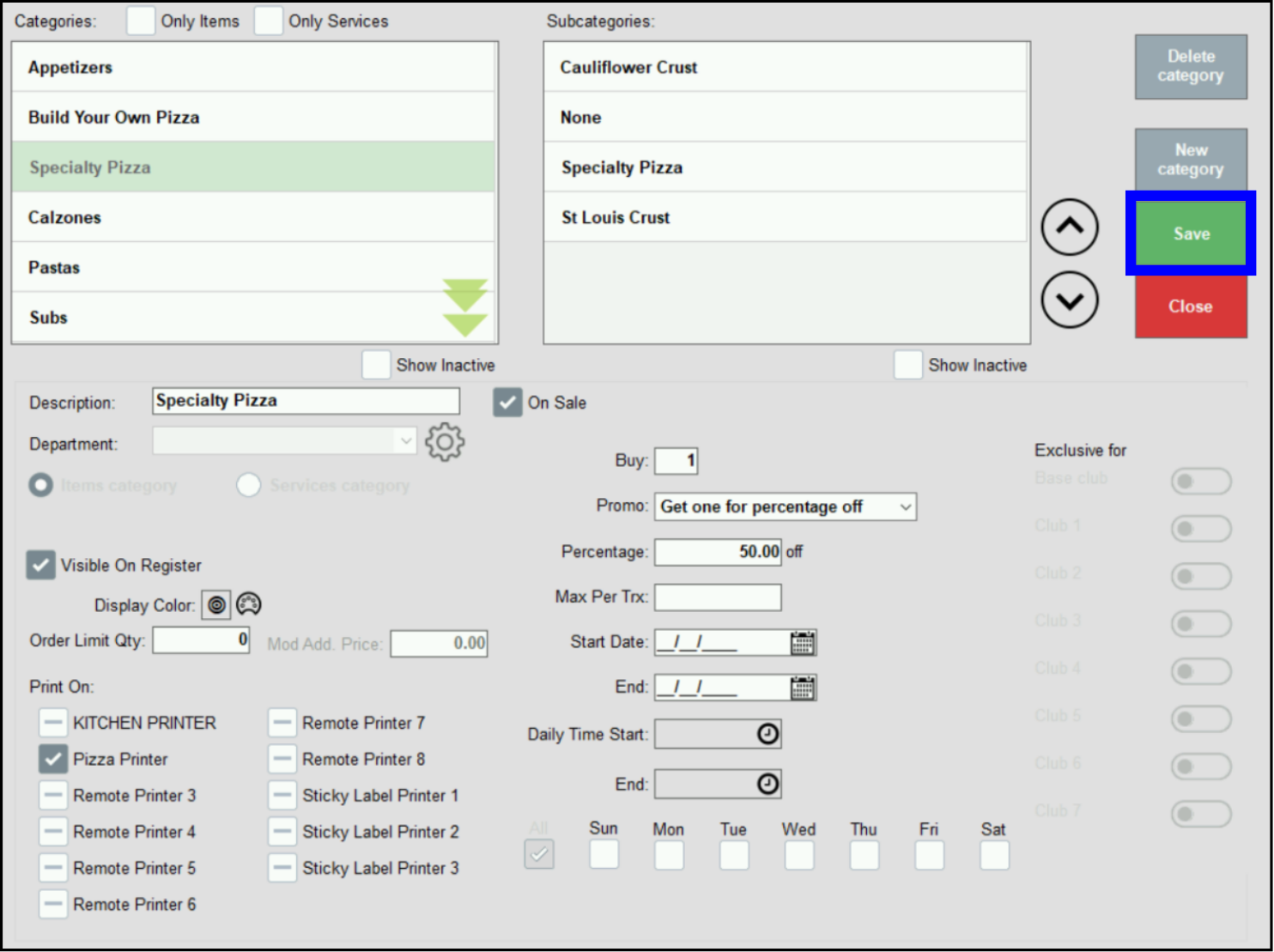The height and width of the screenshot is (952, 1274).
Task: Click the Delete category button
Action: pos(1191,66)
